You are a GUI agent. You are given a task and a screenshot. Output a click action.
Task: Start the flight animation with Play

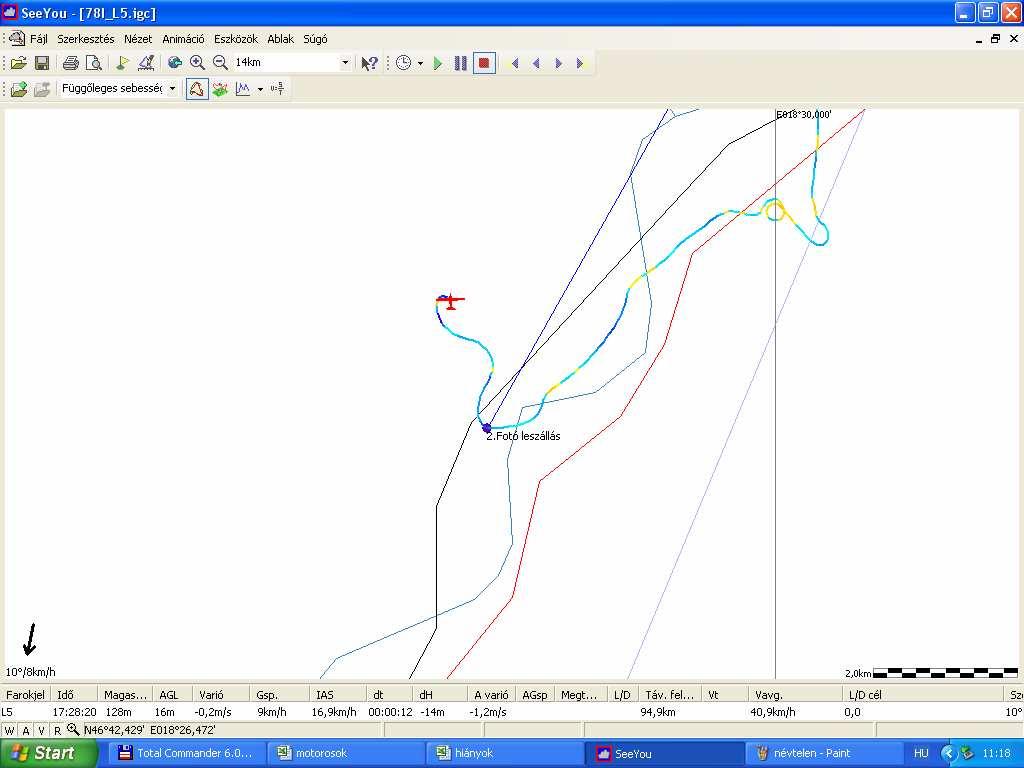(x=438, y=63)
